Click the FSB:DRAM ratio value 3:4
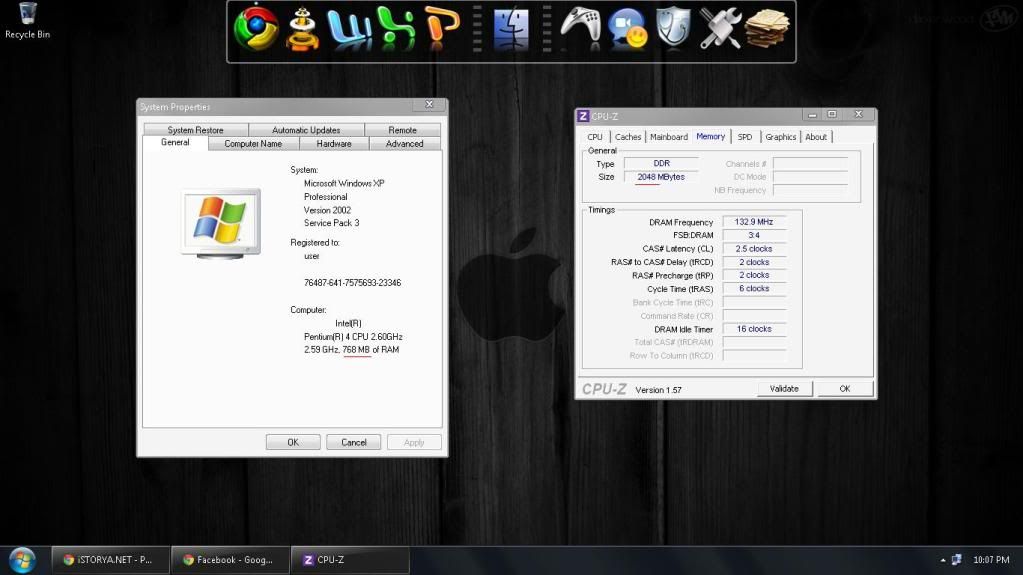Screen dimensions: 1023x575 pos(754,236)
